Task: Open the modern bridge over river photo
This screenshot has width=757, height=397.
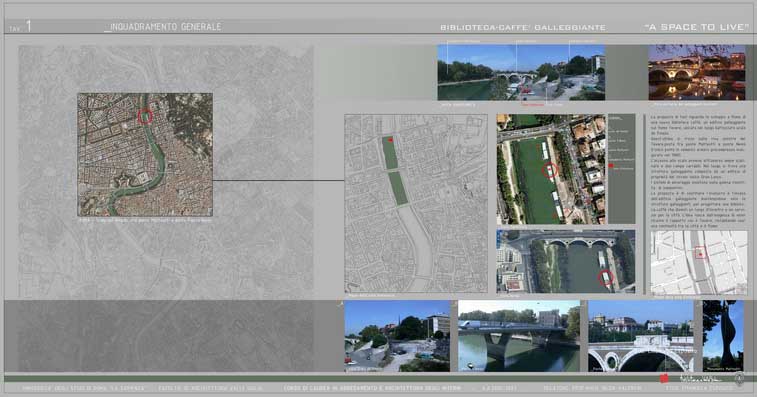Action: 519,336
